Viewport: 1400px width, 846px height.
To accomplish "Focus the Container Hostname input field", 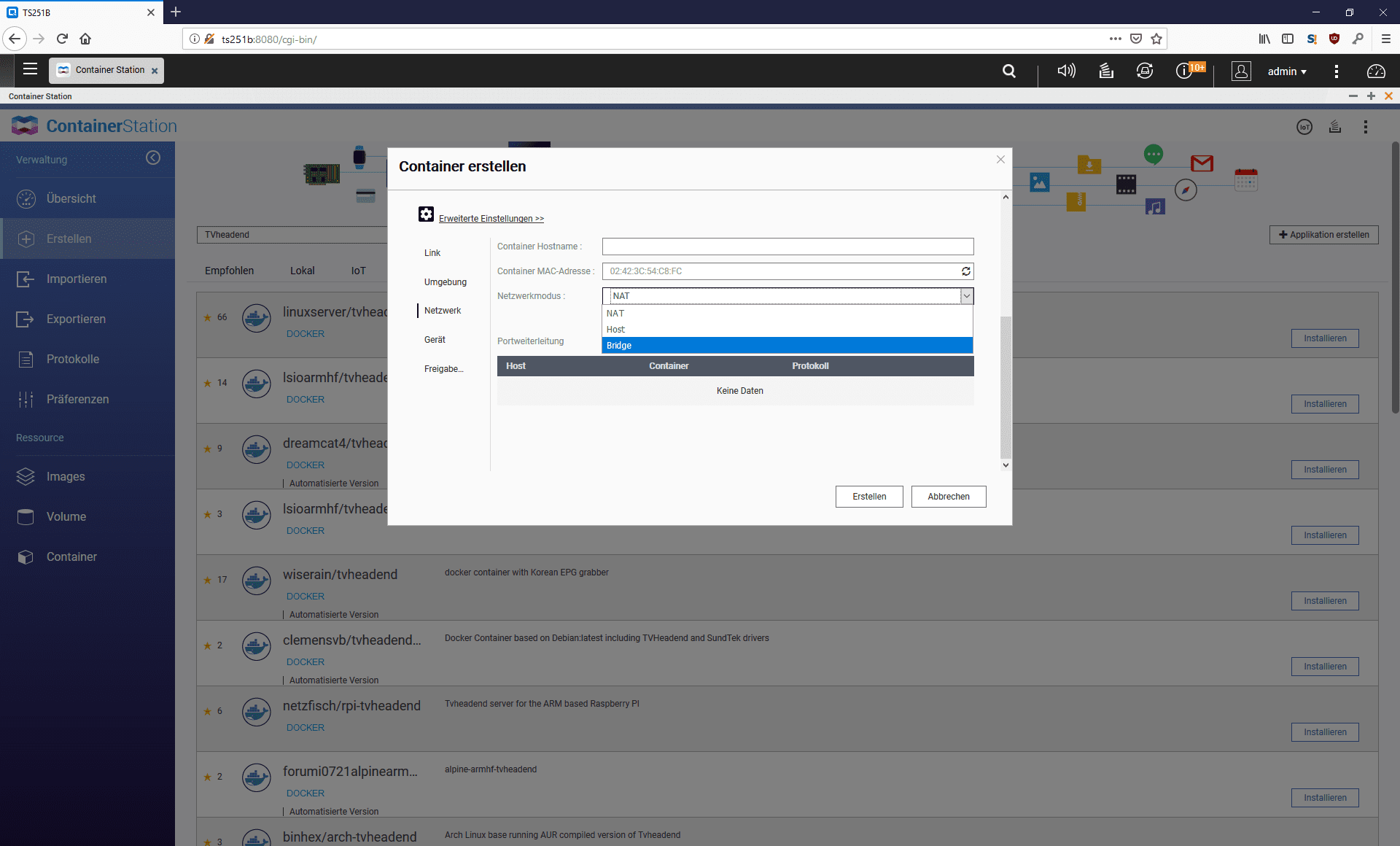I will (787, 247).
